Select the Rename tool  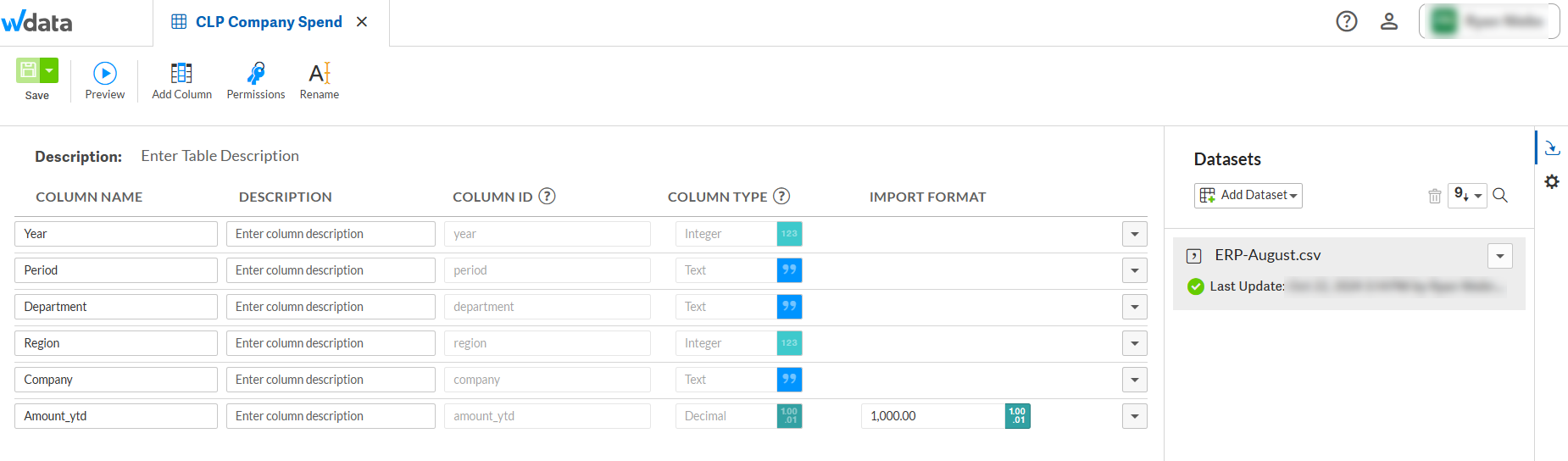click(320, 74)
